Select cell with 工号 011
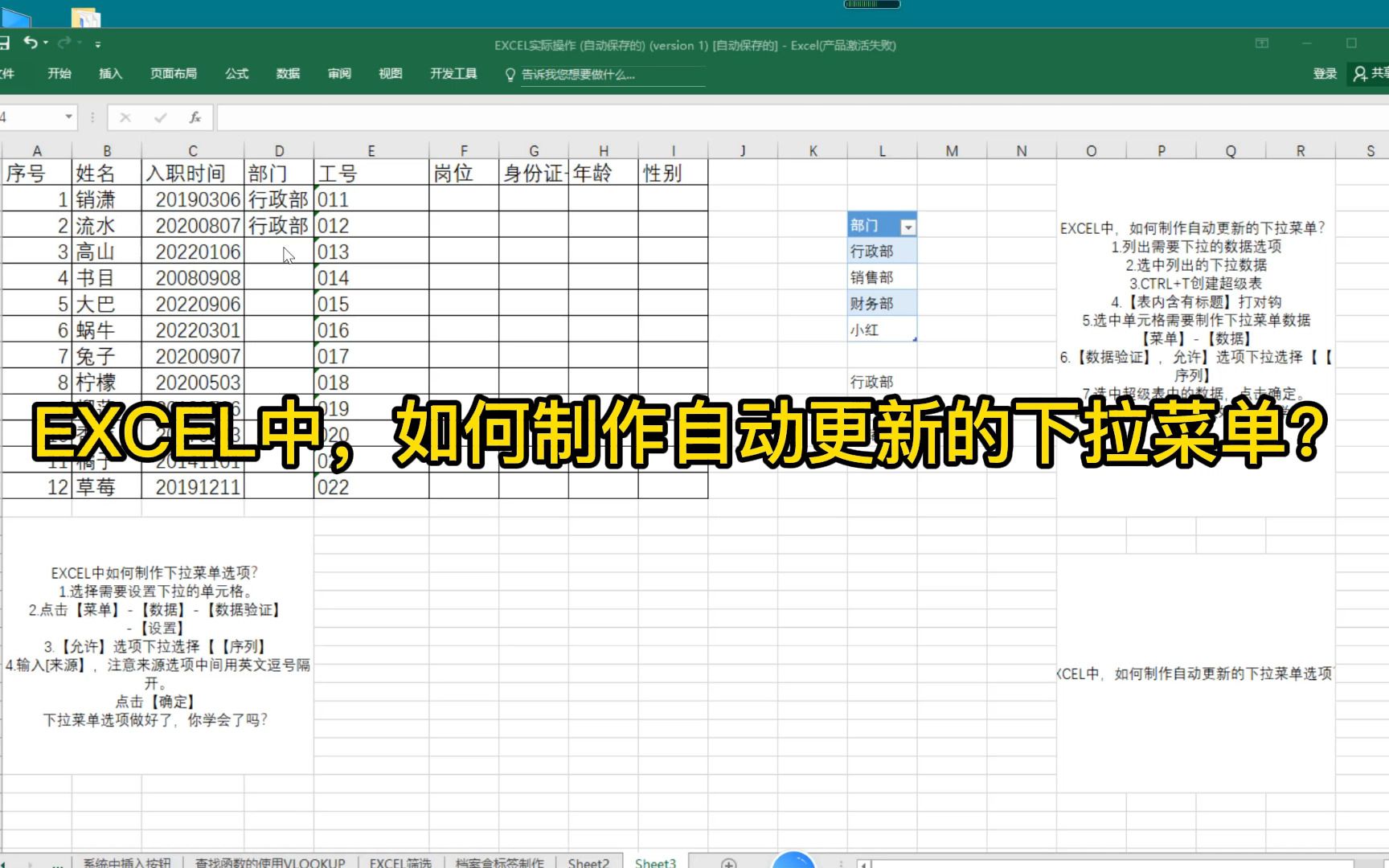 click(371, 199)
